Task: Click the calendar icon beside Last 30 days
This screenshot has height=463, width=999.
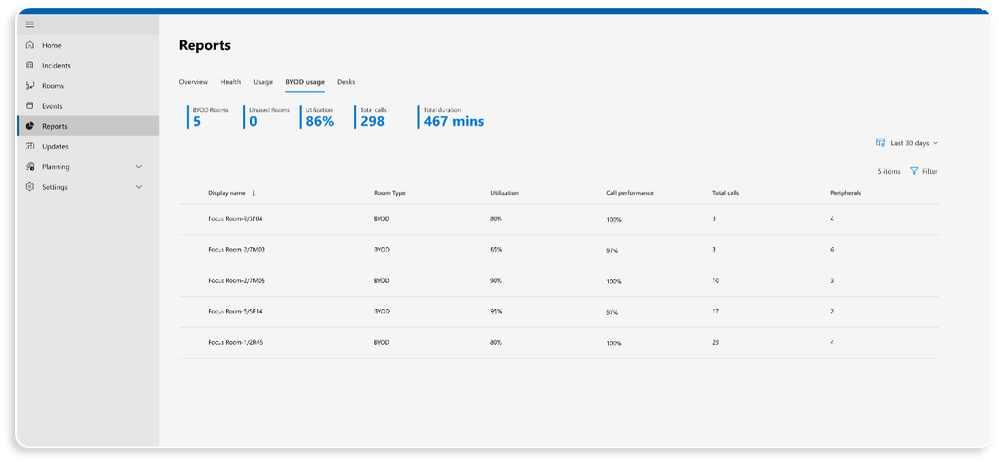Action: coord(880,143)
